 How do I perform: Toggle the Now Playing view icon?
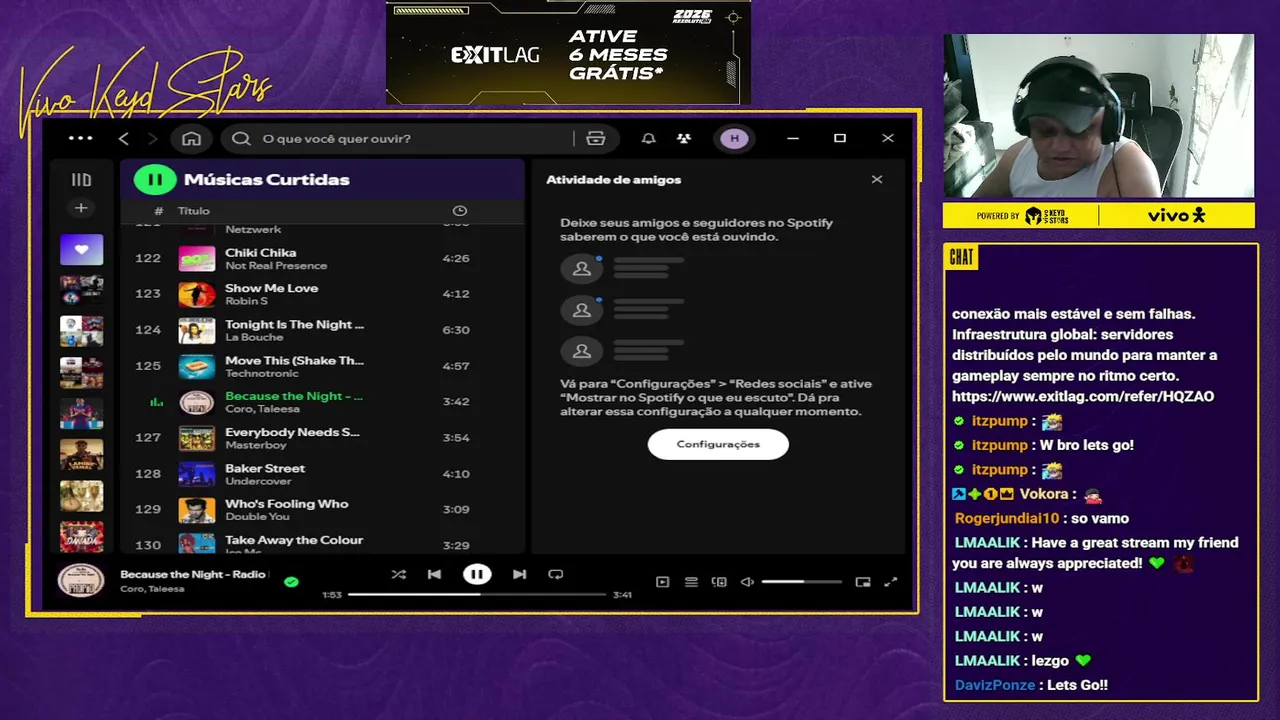662,582
